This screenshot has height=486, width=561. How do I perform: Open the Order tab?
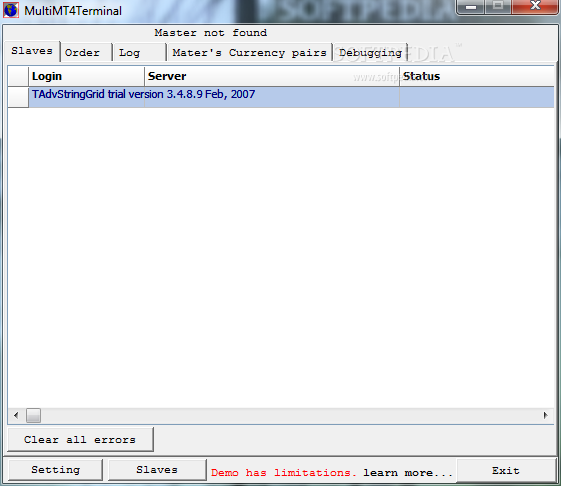(86, 53)
